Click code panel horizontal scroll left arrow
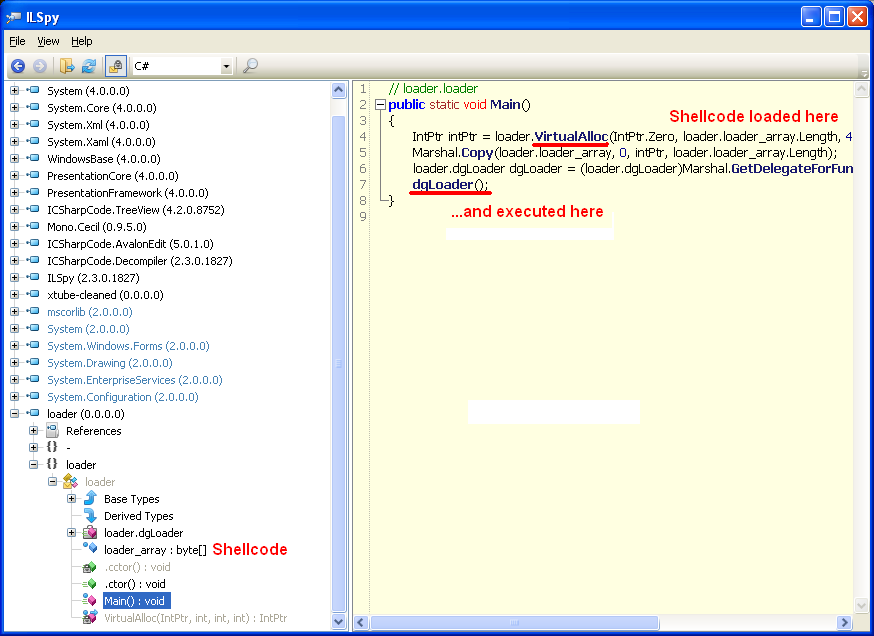Viewport: 874px width, 636px height. click(x=361, y=622)
